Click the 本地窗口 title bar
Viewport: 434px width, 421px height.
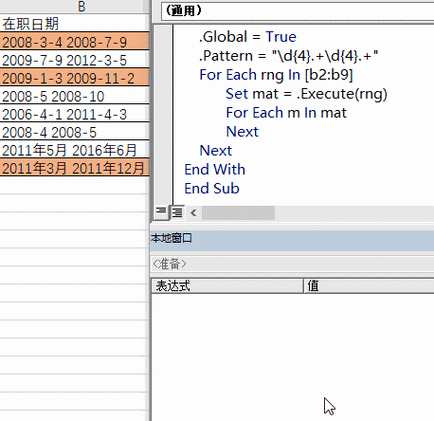[x=292, y=240]
